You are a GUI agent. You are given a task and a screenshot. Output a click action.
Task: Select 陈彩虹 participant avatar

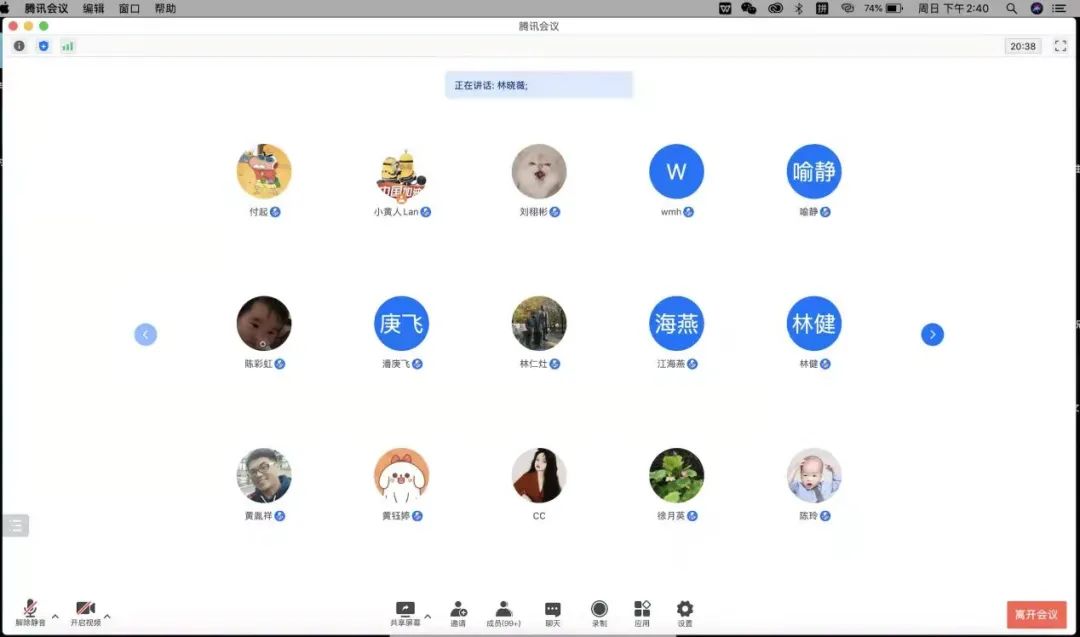(264, 324)
